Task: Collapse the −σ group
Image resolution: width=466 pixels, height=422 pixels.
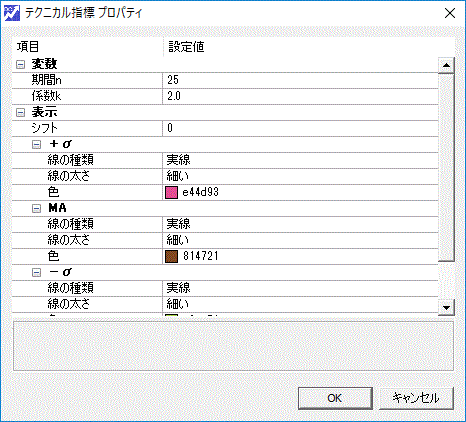Action: (x=36, y=272)
